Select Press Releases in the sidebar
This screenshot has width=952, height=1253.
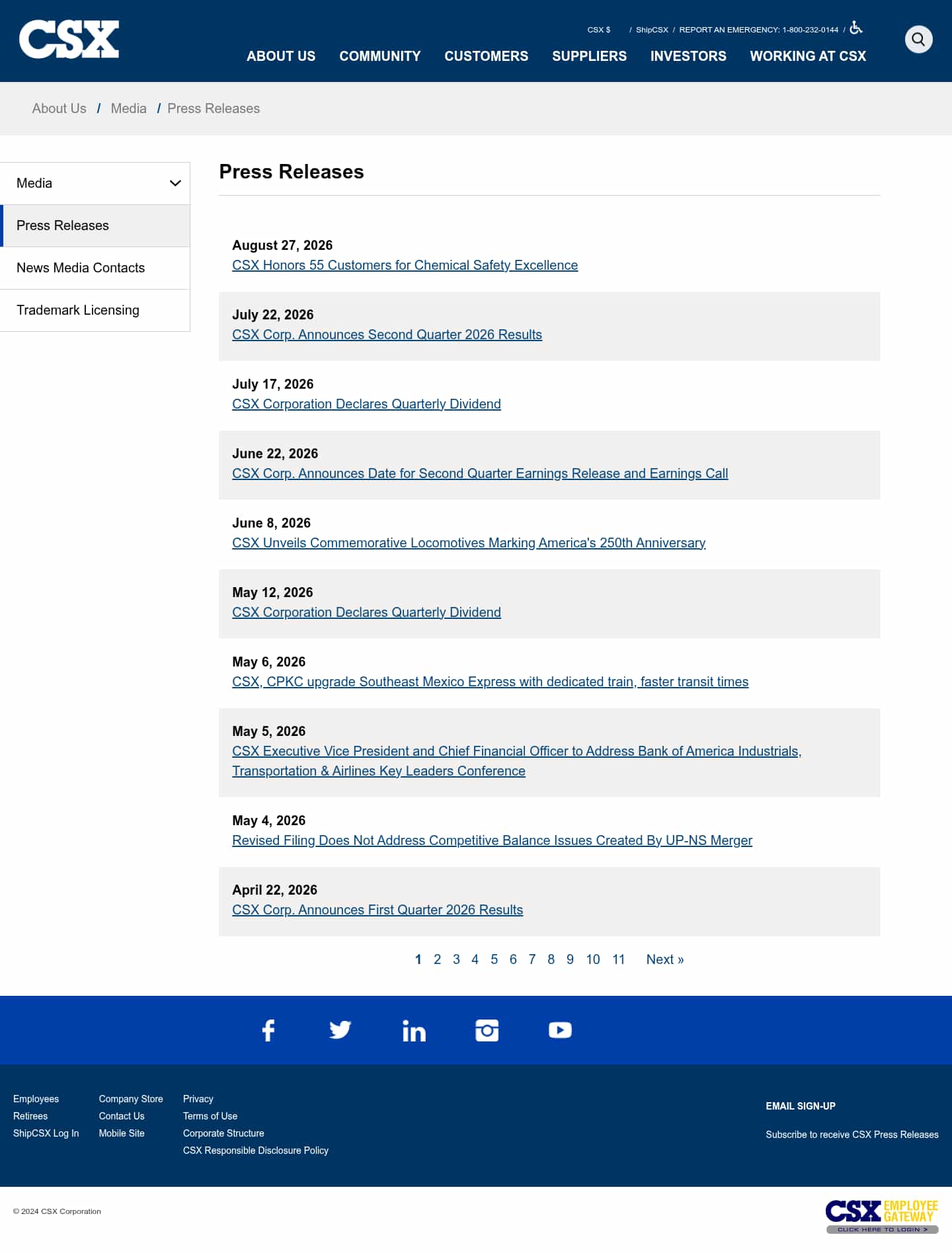pos(95,225)
